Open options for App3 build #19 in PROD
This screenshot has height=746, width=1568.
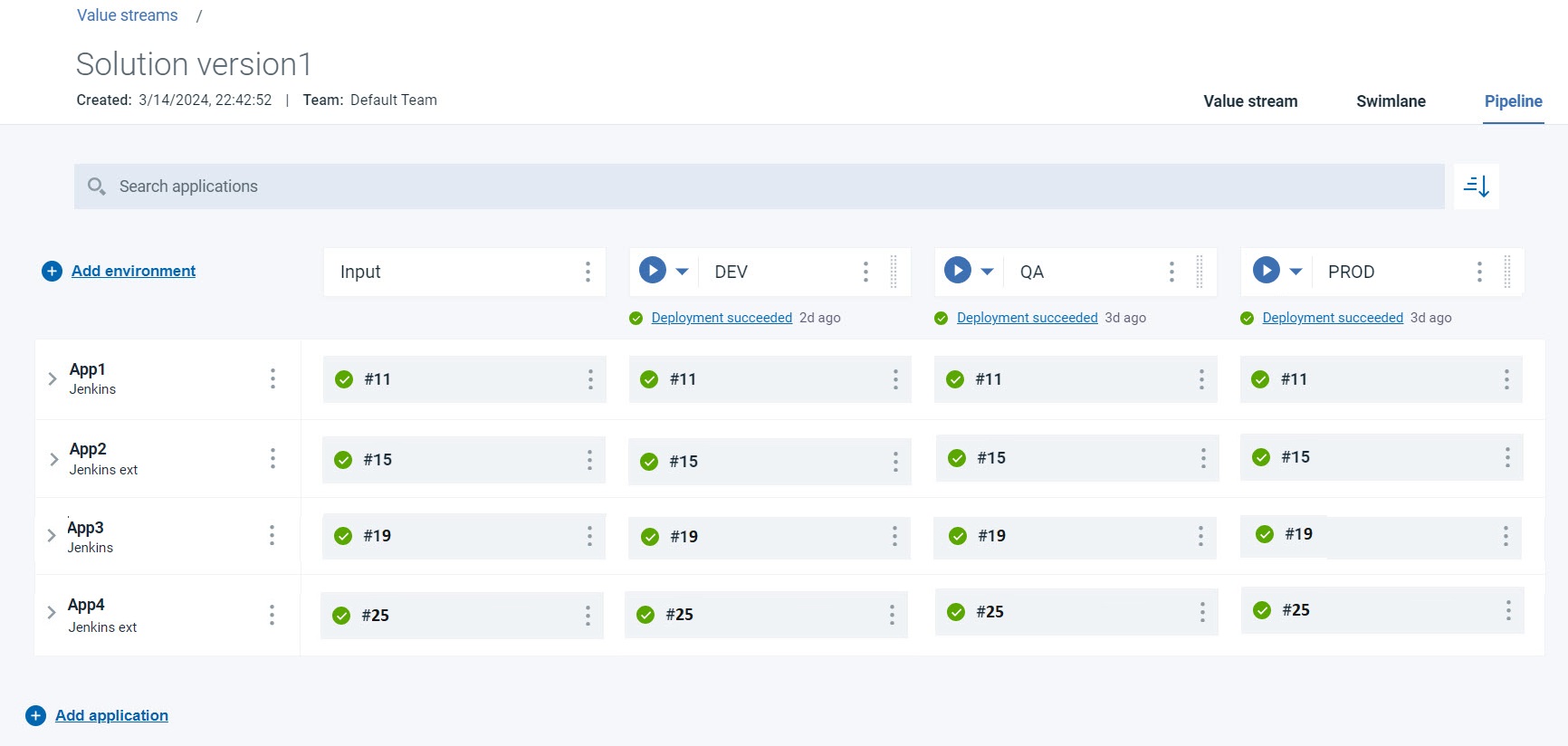[1506, 536]
